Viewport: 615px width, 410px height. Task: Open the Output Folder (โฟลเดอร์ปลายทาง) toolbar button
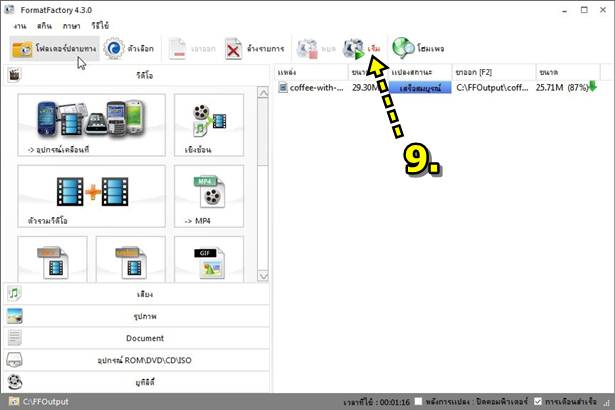coord(55,49)
